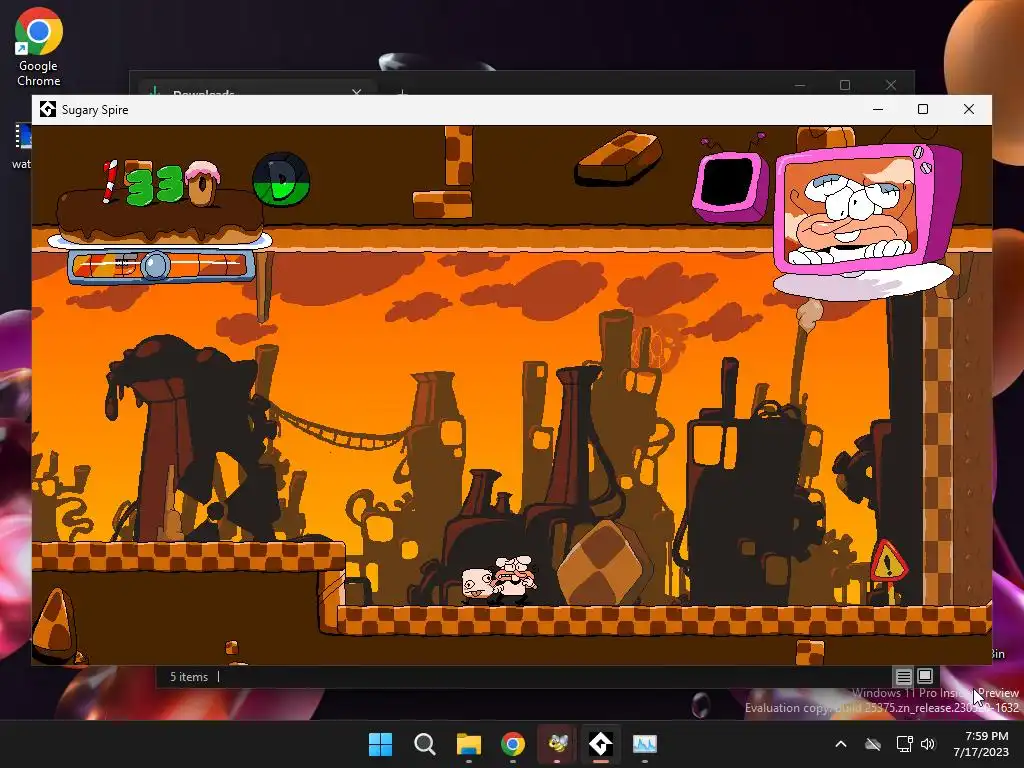Minimize the Sugary Spire window
Viewport: 1024px width, 768px height.
coord(878,109)
